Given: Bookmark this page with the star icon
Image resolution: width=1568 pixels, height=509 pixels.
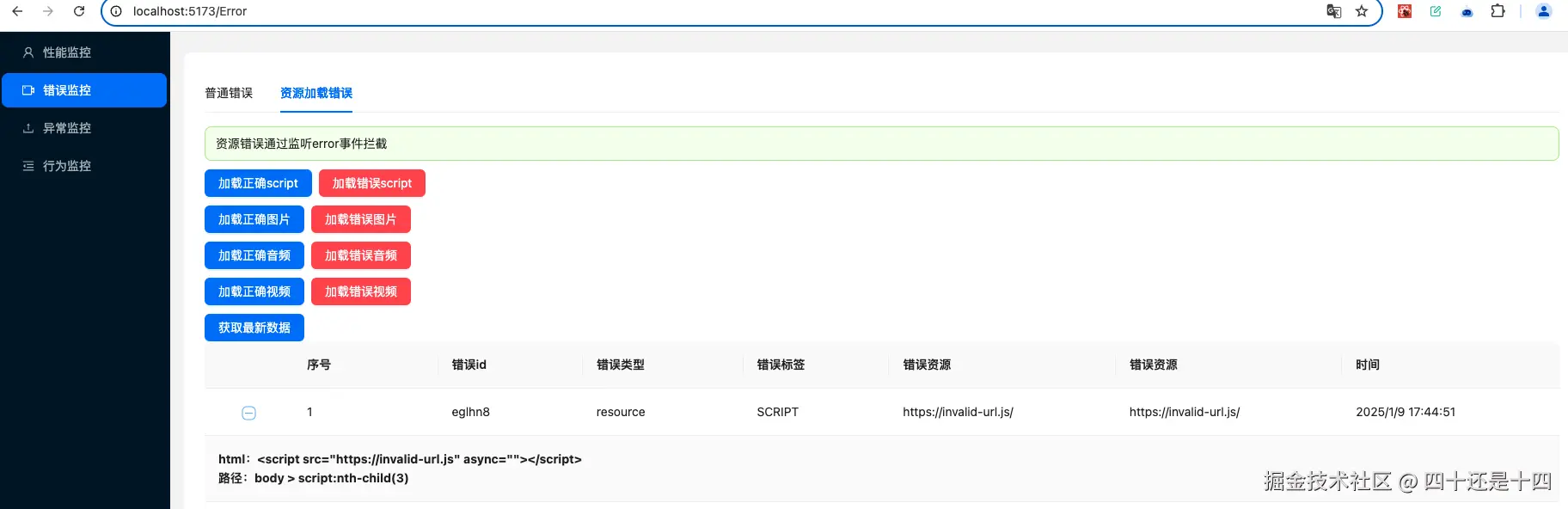Looking at the screenshot, I should pos(1362,11).
